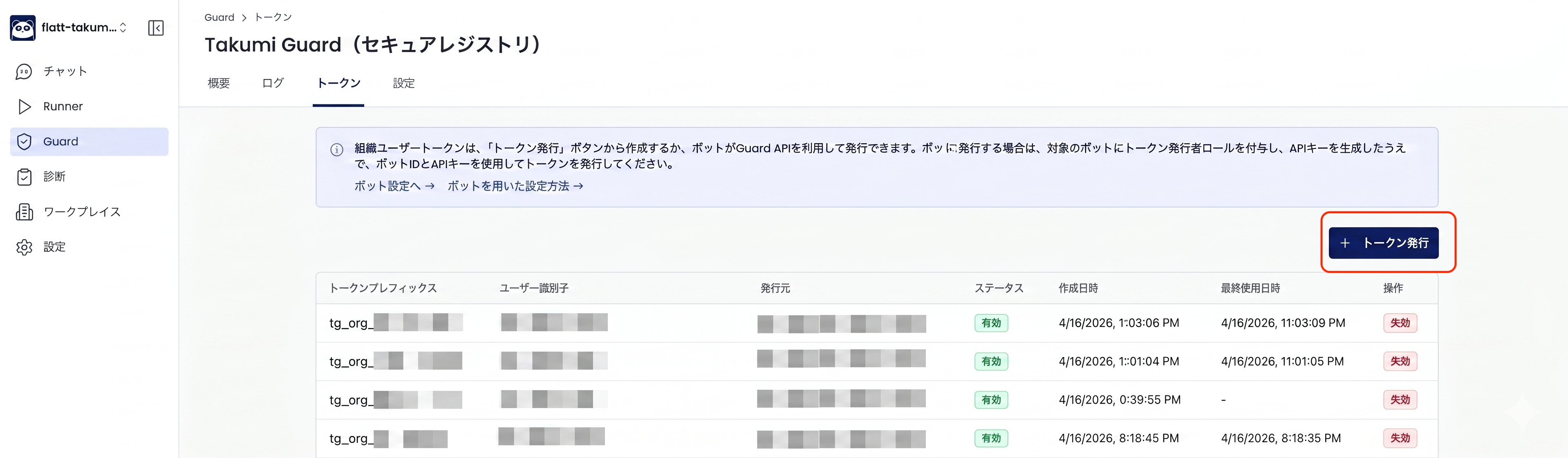
Task: Click the ステータス column header
Action: pos(999,288)
